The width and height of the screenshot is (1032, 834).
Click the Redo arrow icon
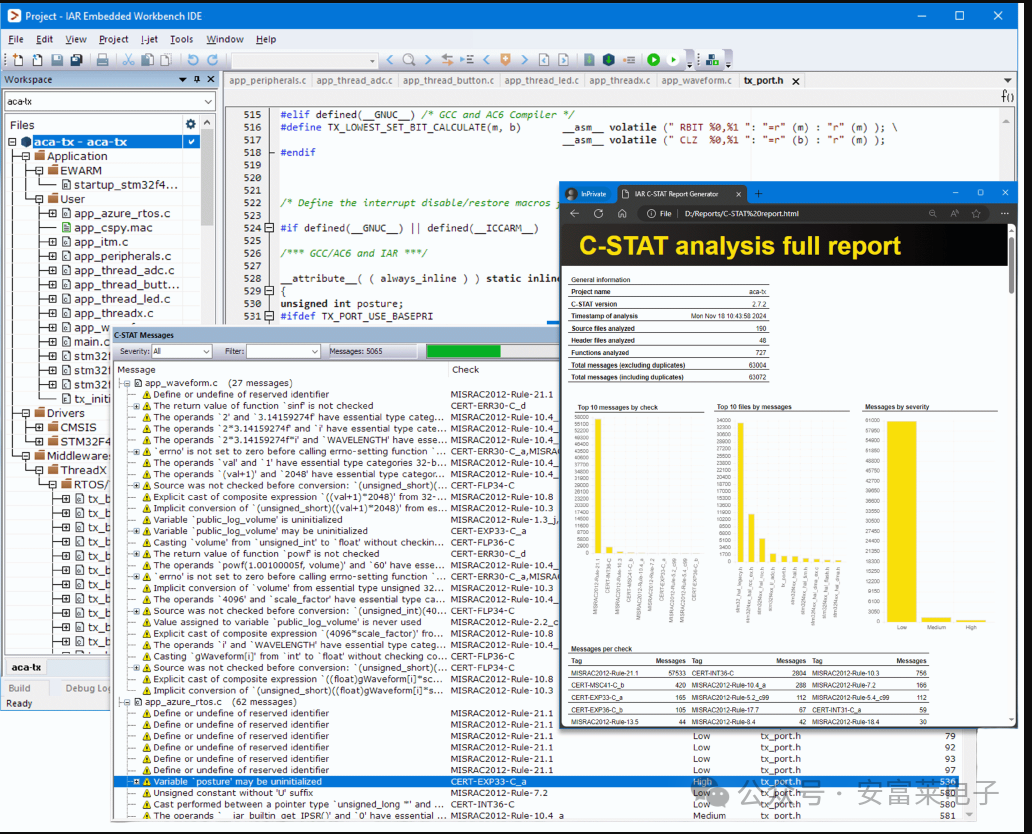(212, 60)
